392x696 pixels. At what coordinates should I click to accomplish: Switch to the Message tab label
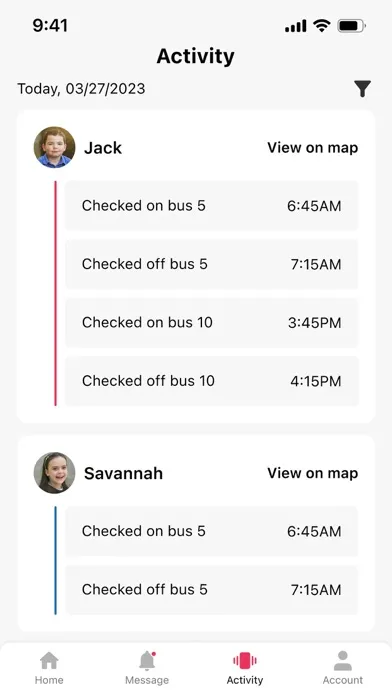147,680
